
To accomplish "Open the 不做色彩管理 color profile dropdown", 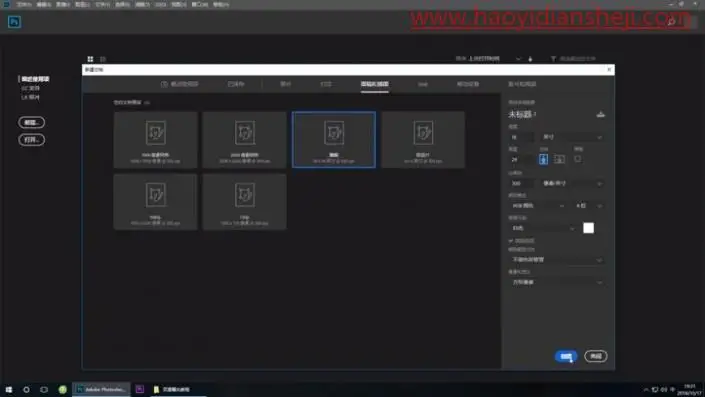I will [556, 260].
